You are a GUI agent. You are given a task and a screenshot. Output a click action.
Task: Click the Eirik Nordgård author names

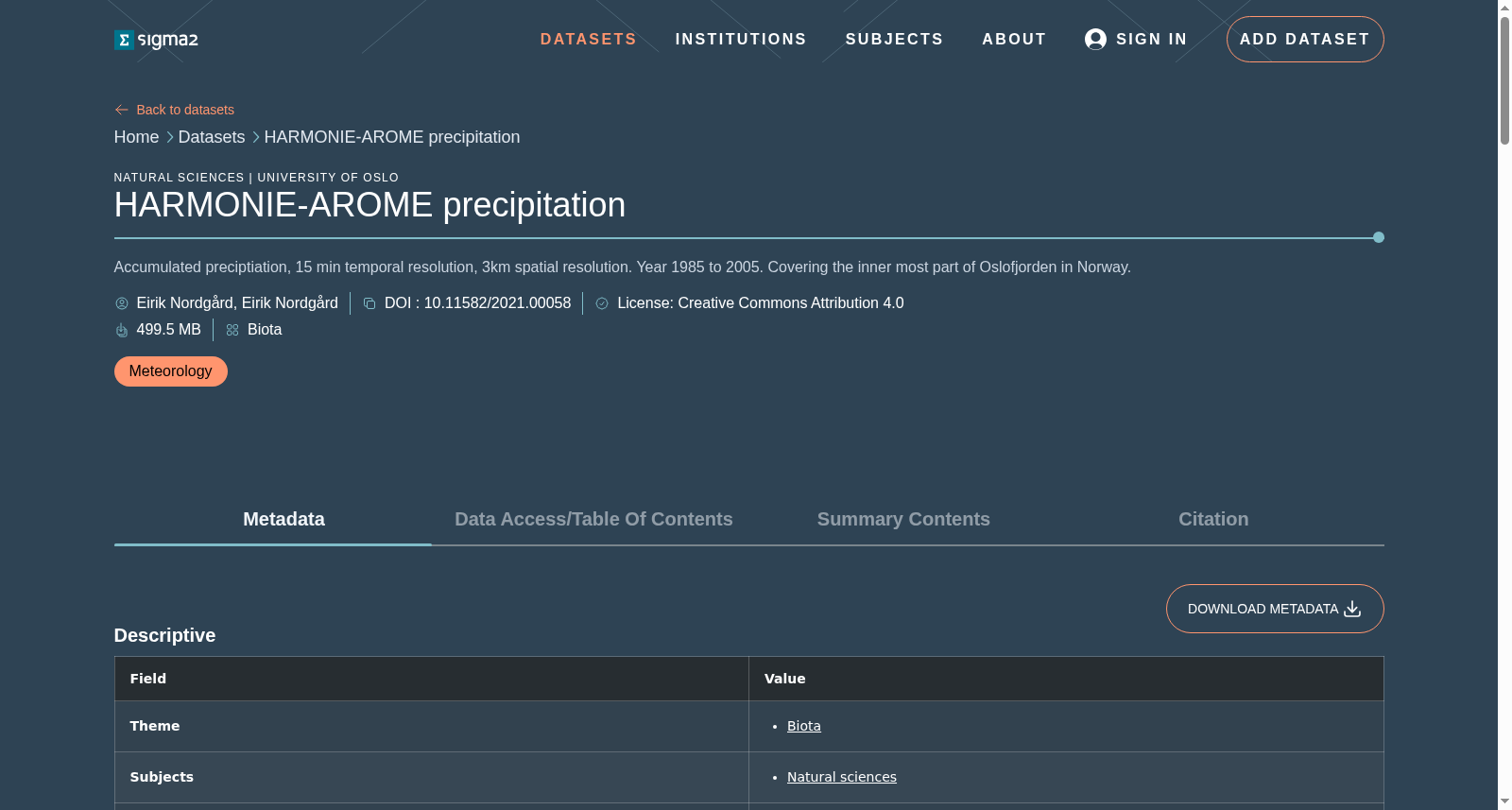coord(237,303)
